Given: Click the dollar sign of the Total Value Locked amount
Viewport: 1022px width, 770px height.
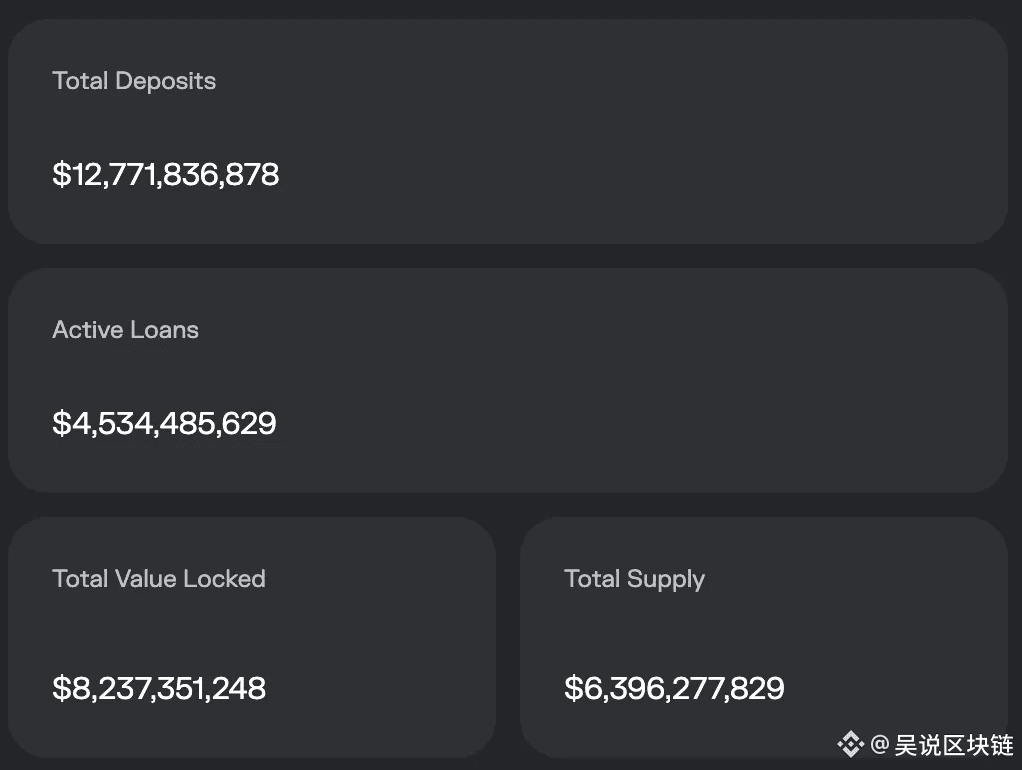Looking at the screenshot, I should [x=60, y=688].
